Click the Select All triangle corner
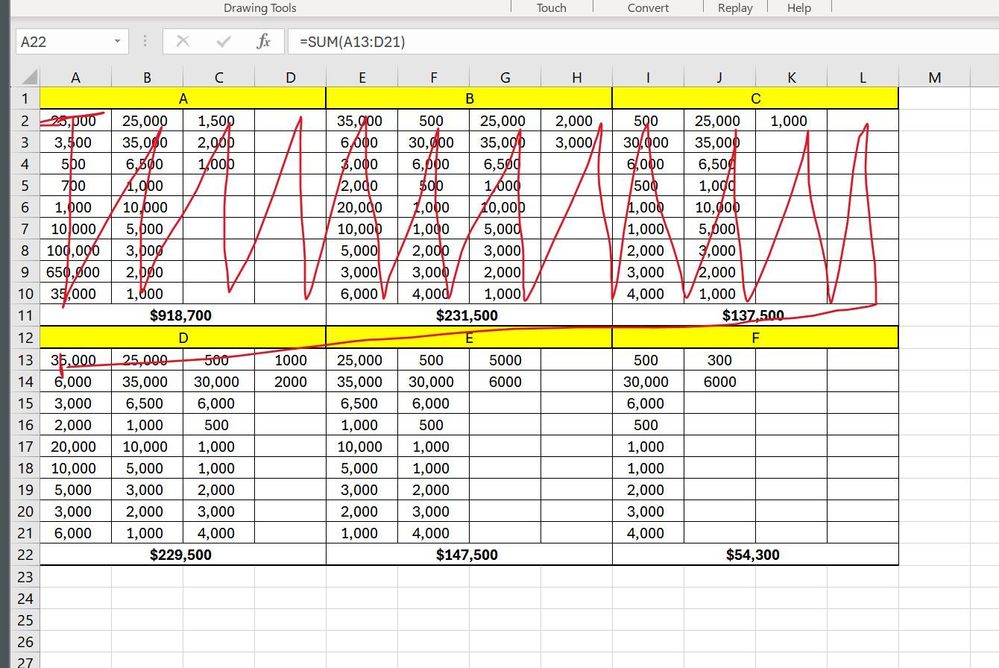Screen dimensions: 999x668 29,77
